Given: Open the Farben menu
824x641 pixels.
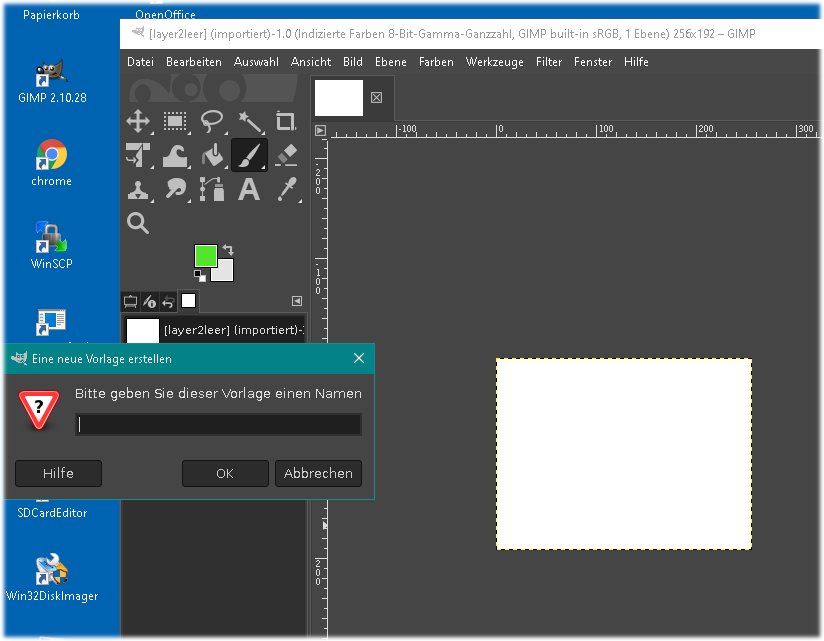Looking at the screenshot, I should pos(436,62).
